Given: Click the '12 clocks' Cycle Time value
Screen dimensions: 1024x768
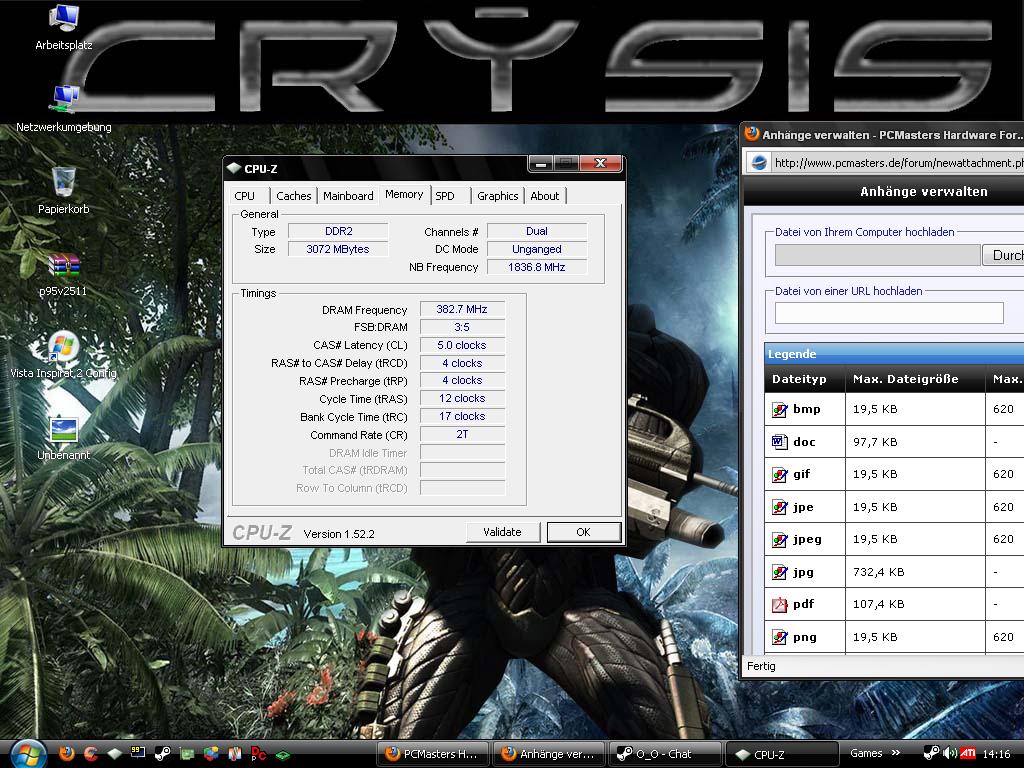Looking at the screenshot, I should coord(462,398).
